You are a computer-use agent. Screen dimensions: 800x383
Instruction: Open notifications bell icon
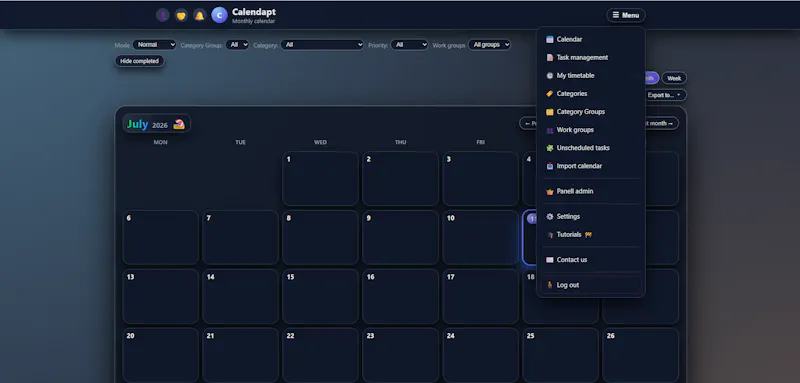pyautogui.click(x=199, y=15)
